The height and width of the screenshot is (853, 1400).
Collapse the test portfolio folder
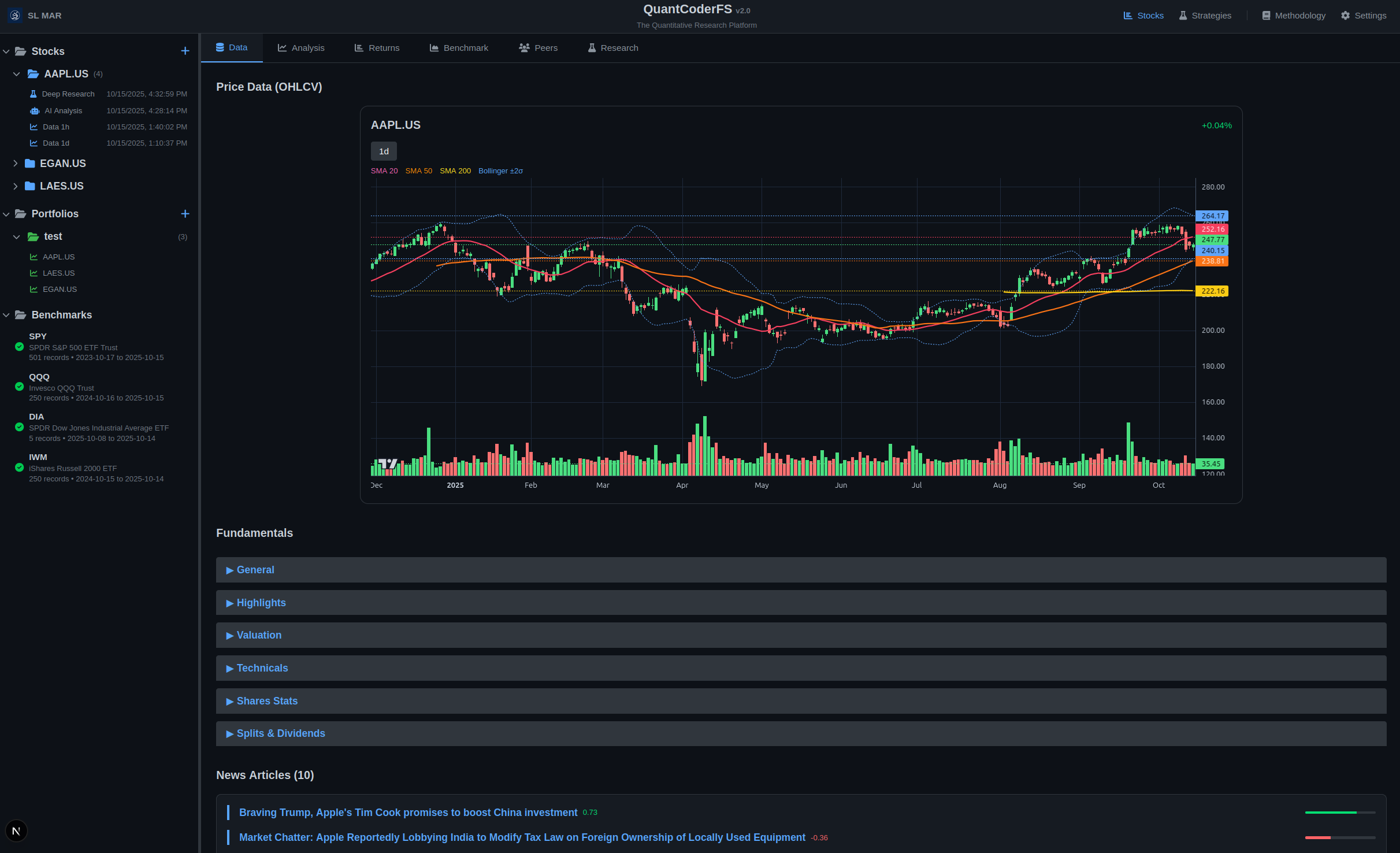17,236
